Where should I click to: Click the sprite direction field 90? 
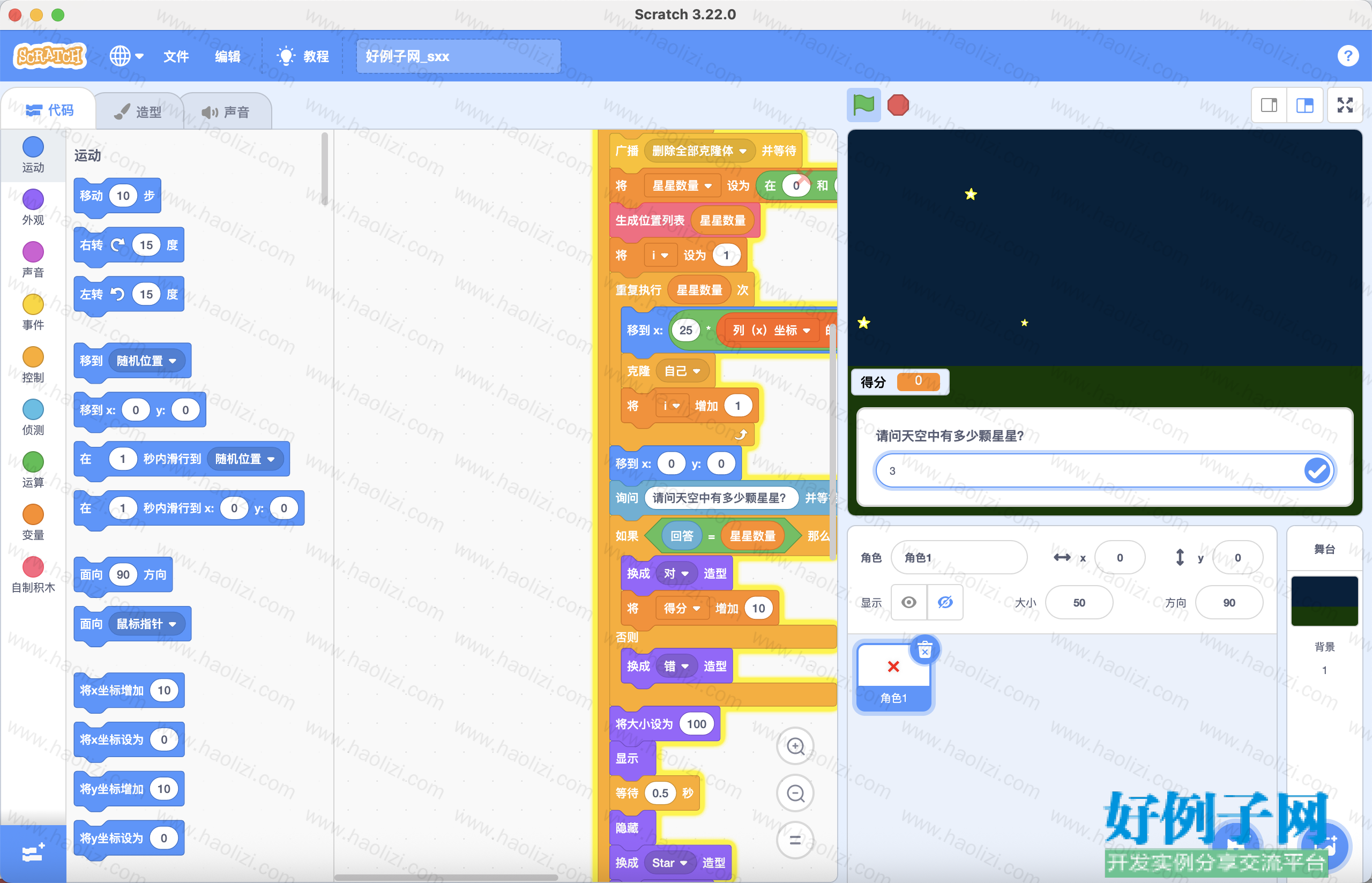point(1229,603)
